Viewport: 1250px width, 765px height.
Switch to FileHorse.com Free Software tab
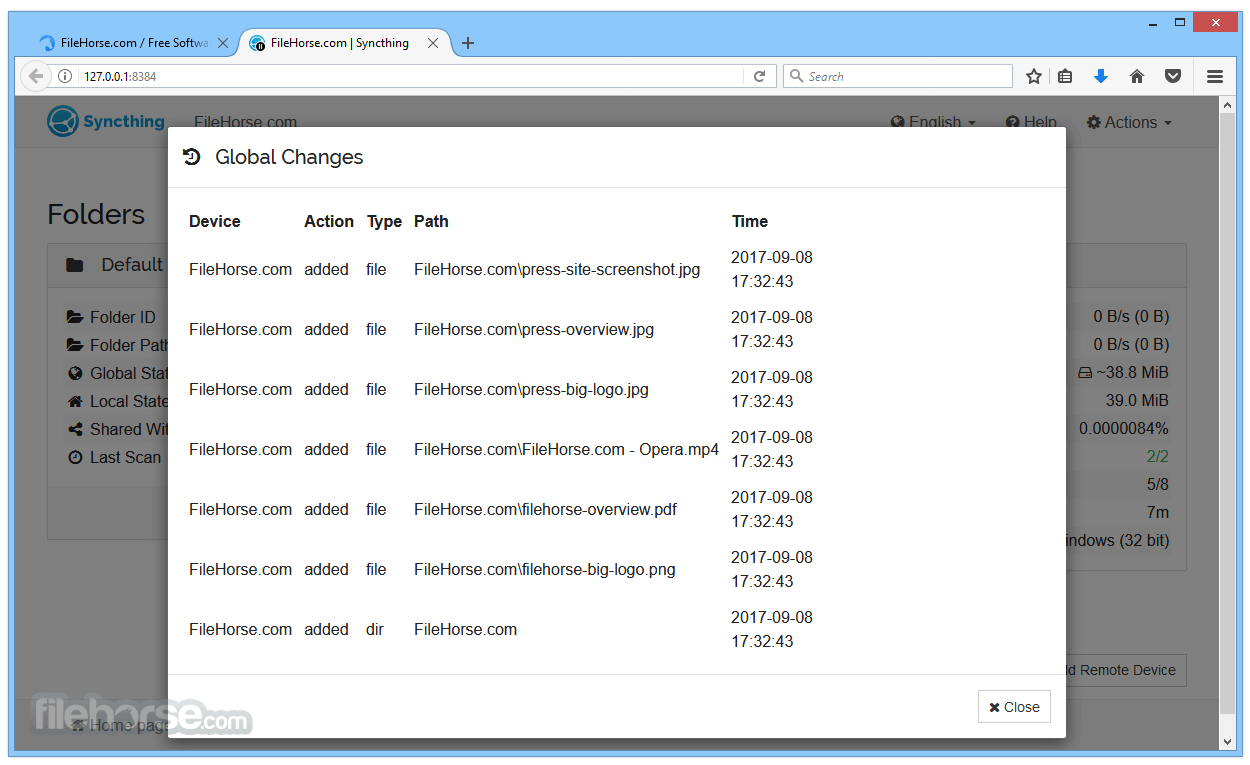133,43
